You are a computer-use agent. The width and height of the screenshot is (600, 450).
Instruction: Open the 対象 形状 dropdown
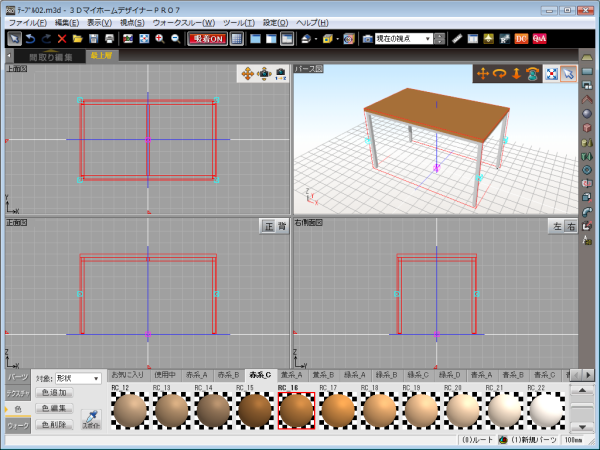pos(96,378)
